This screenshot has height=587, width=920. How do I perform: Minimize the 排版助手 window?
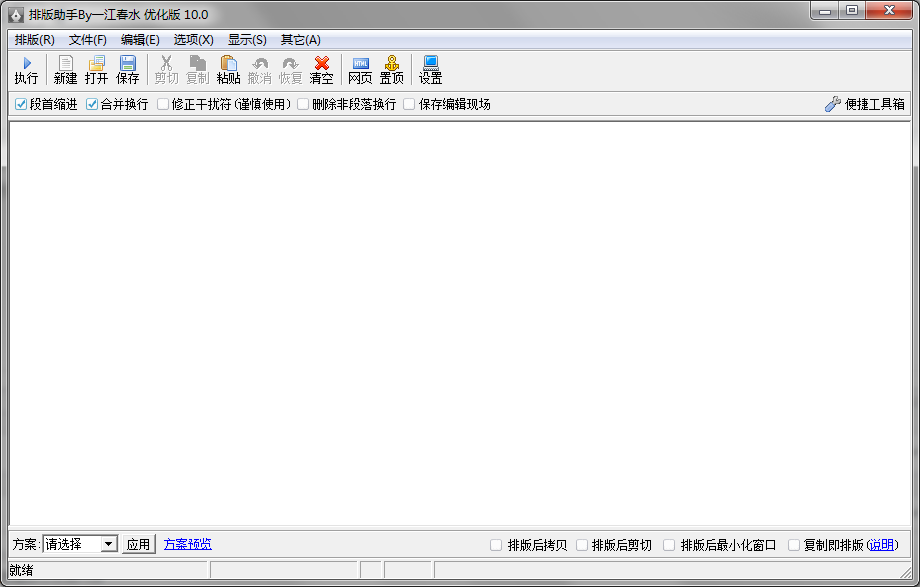[x=825, y=11]
